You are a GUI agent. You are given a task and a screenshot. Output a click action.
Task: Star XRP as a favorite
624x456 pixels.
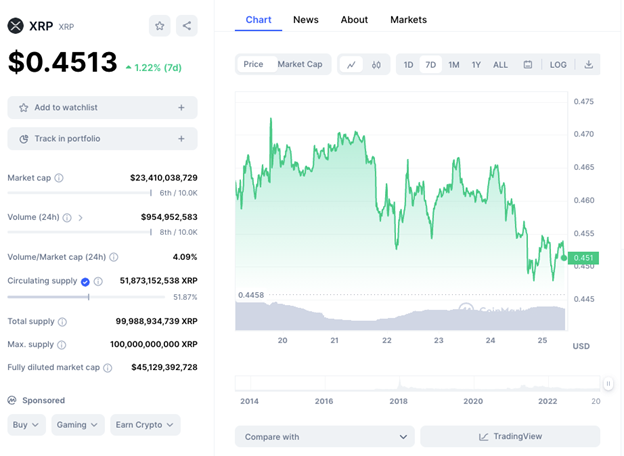point(160,26)
